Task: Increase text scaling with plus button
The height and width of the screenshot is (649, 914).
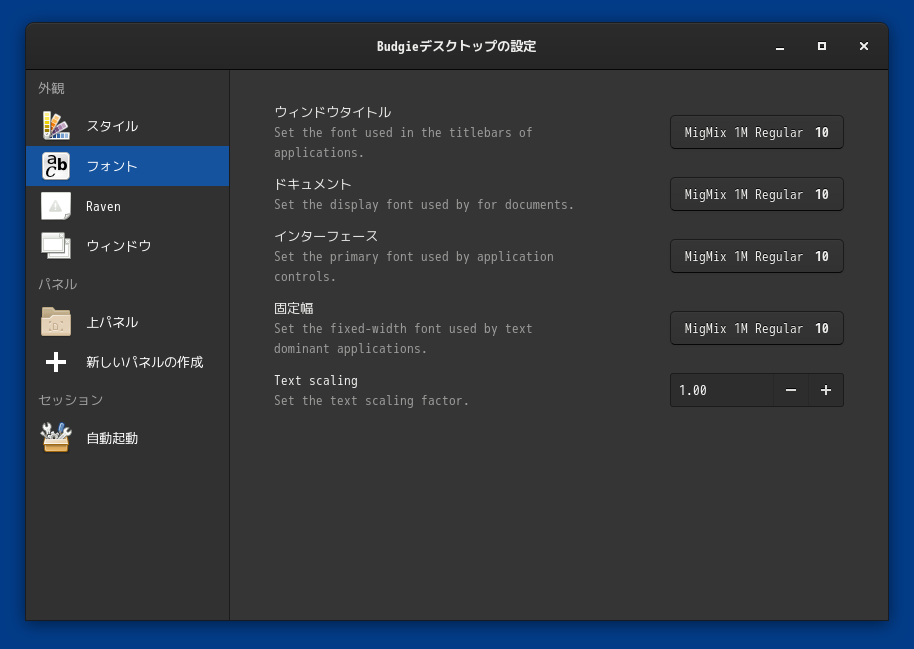Action: point(826,390)
